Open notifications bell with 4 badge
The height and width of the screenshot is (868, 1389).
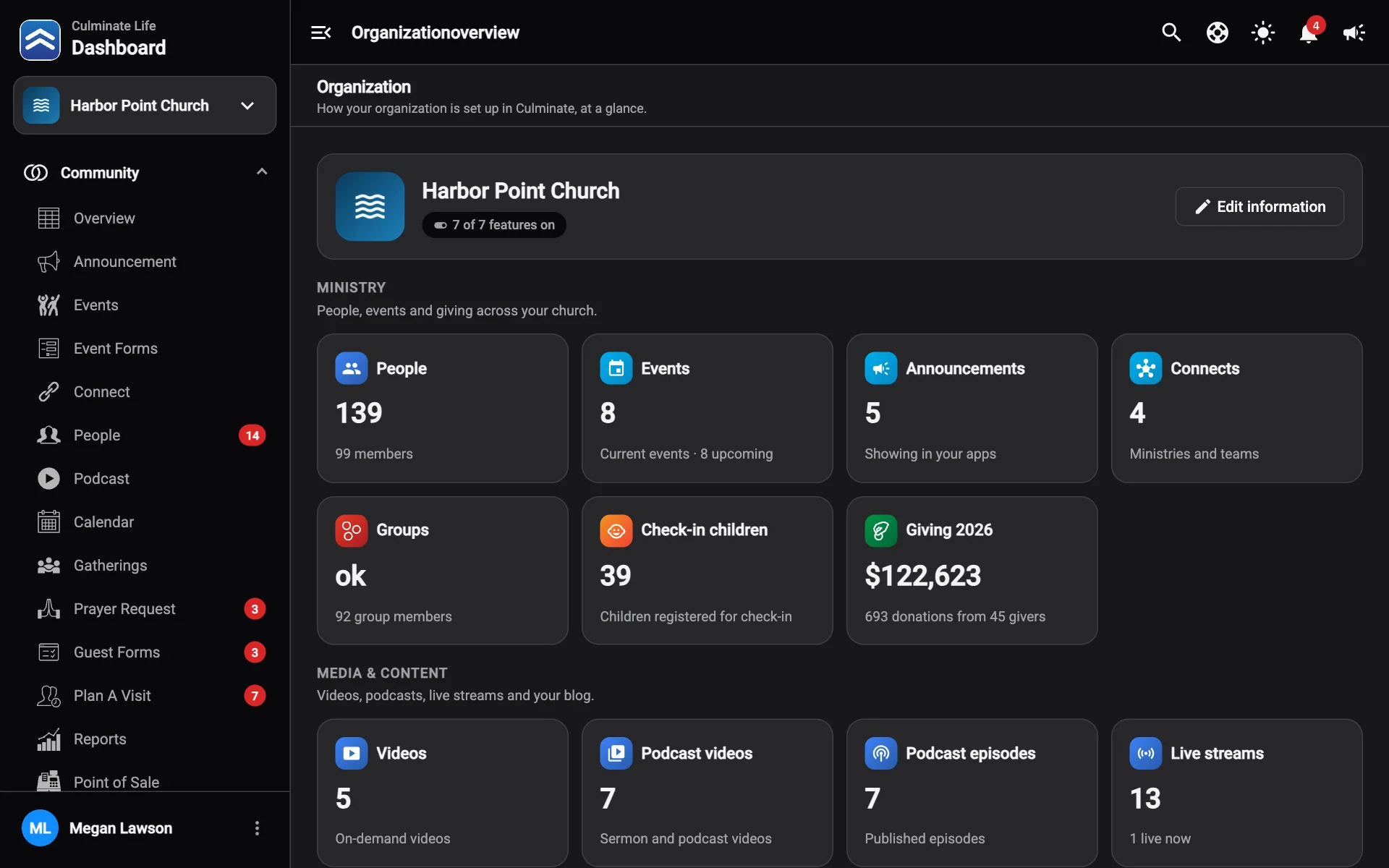[1309, 33]
